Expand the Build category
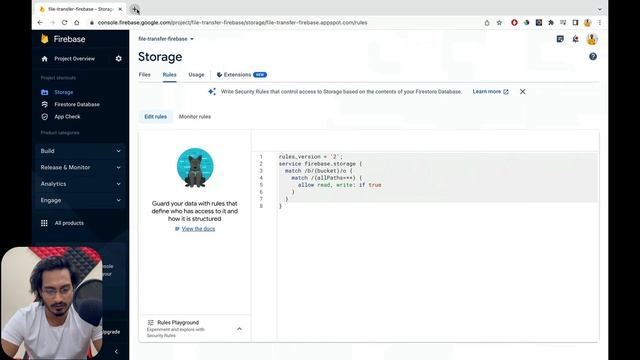The width and height of the screenshot is (640, 360). tap(80, 151)
